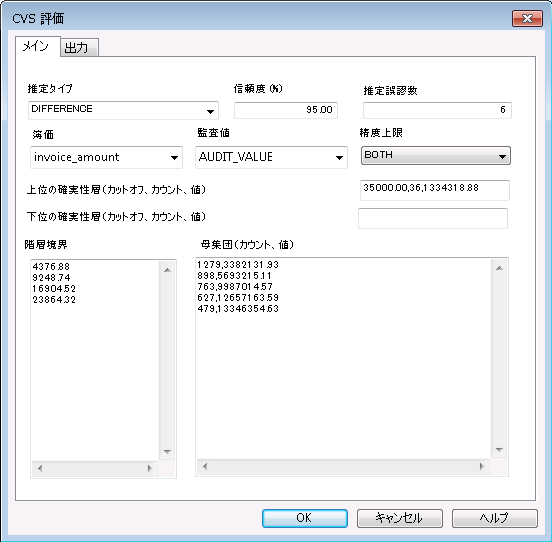Expand the 精度上限 BOTH dropdown

[x=435, y=156]
